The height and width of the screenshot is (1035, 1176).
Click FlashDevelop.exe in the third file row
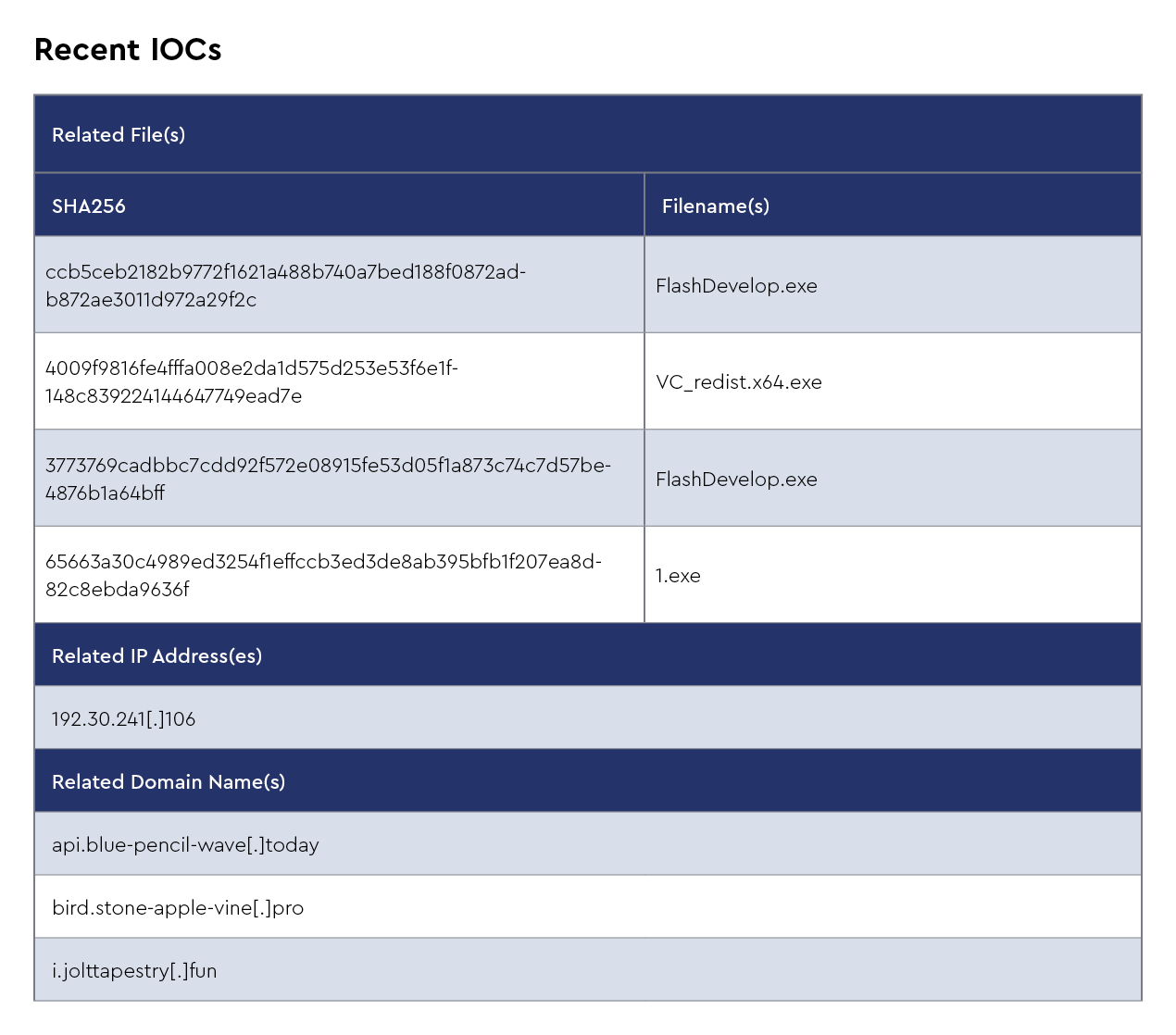[736, 480]
